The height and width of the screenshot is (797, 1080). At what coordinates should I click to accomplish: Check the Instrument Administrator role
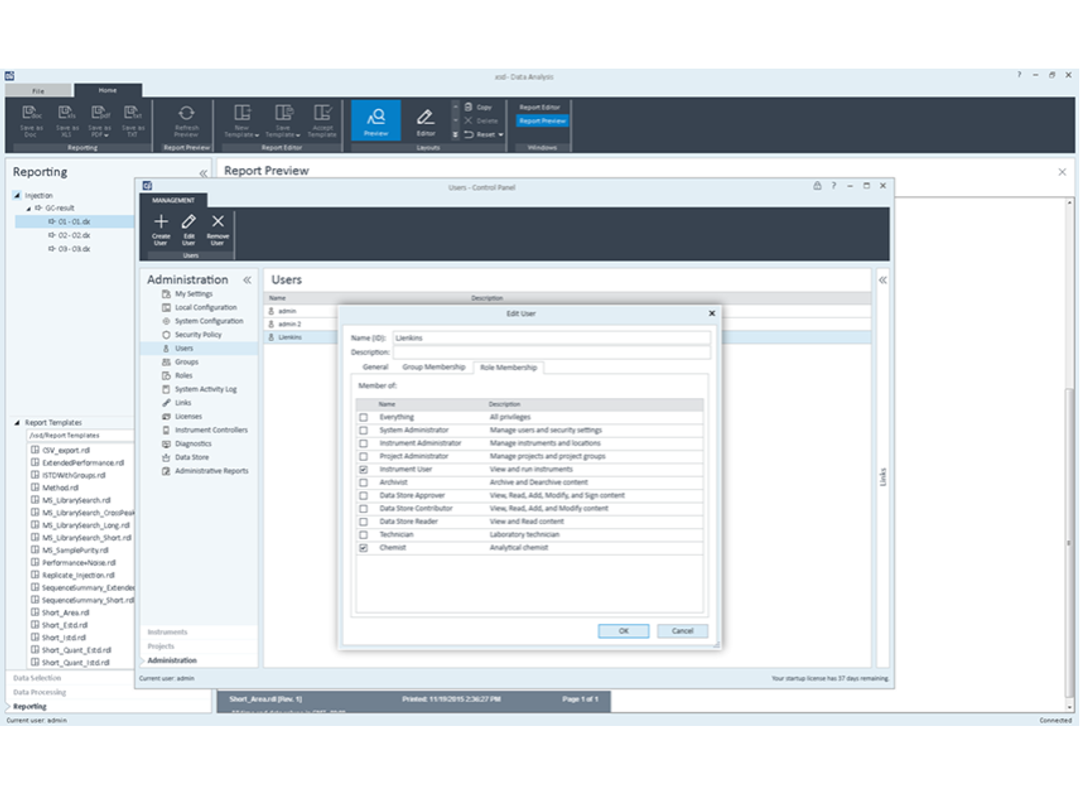pyautogui.click(x=364, y=444)
